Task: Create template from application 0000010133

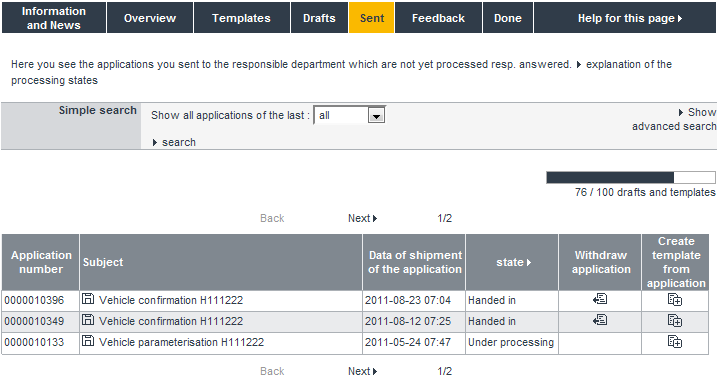Action: tap(675, 342)
